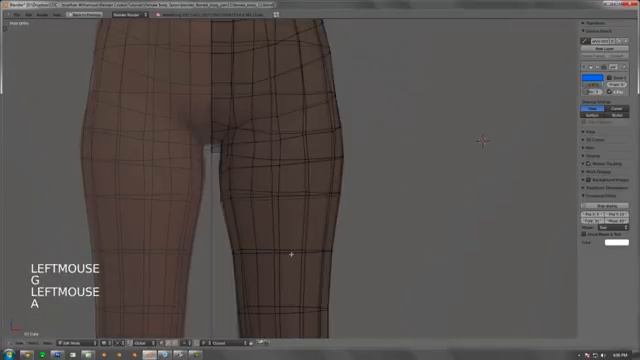Open the Render menu in top bar
Viewport: 640px width, 360px height.
[42, 15]
